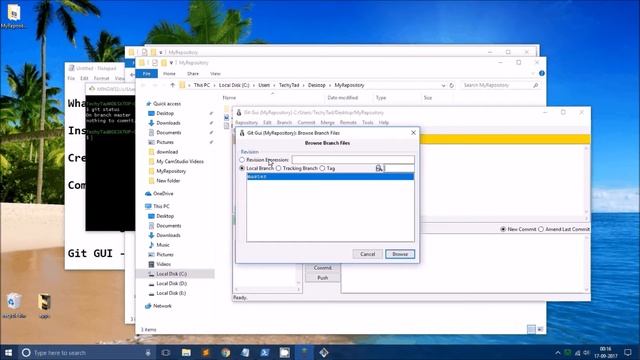
Task: Click the Search MyRepository field
Action: pos(500,85)
